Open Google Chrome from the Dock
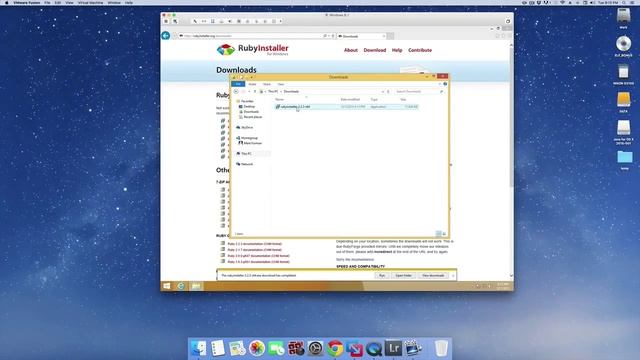 tap(335, 349)
